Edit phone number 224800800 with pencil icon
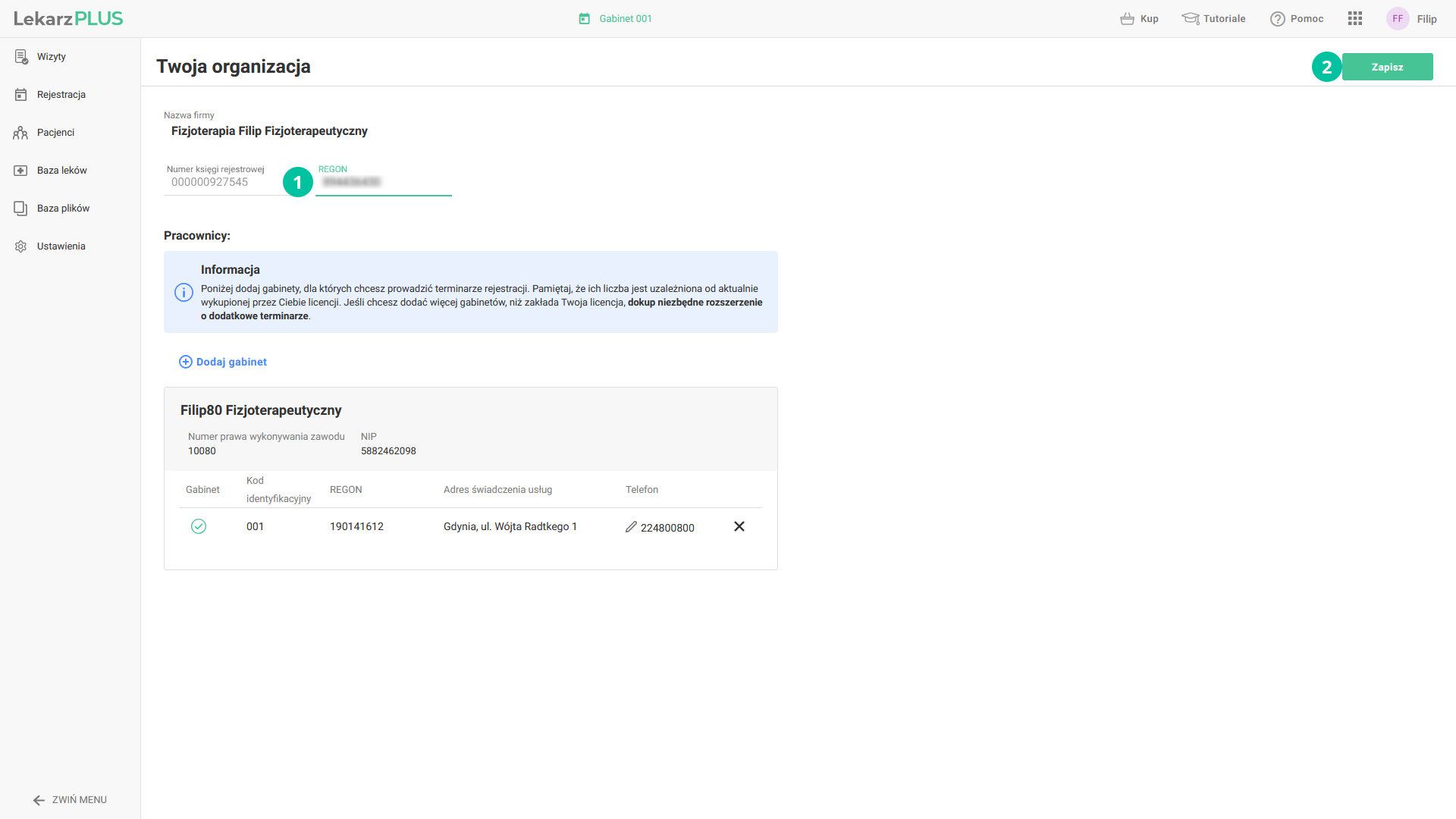The image size is (1456, 819). tap(631, 527)
